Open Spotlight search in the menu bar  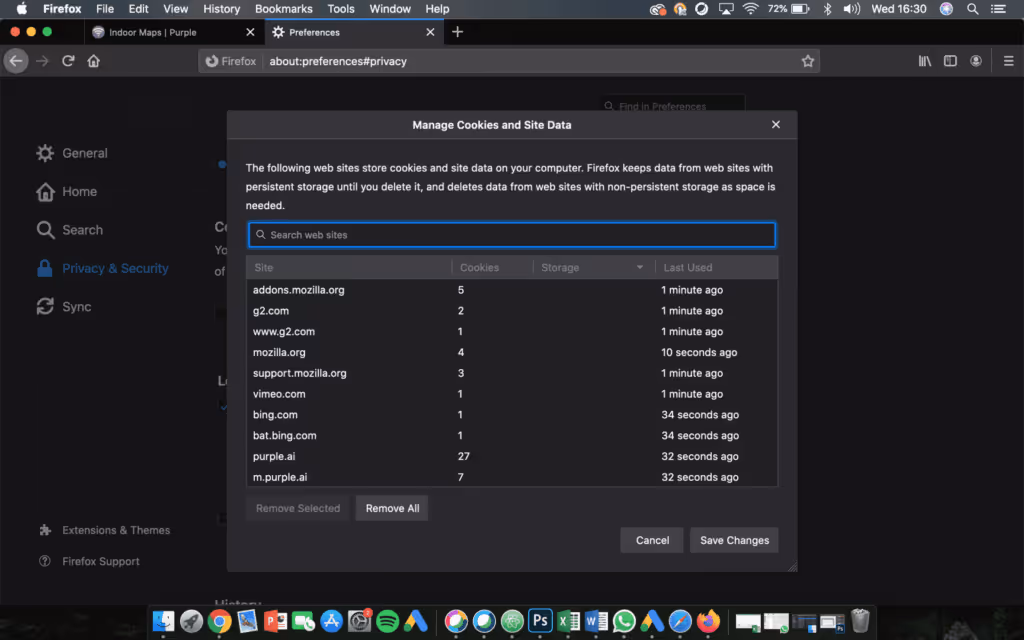coord(972,9)
